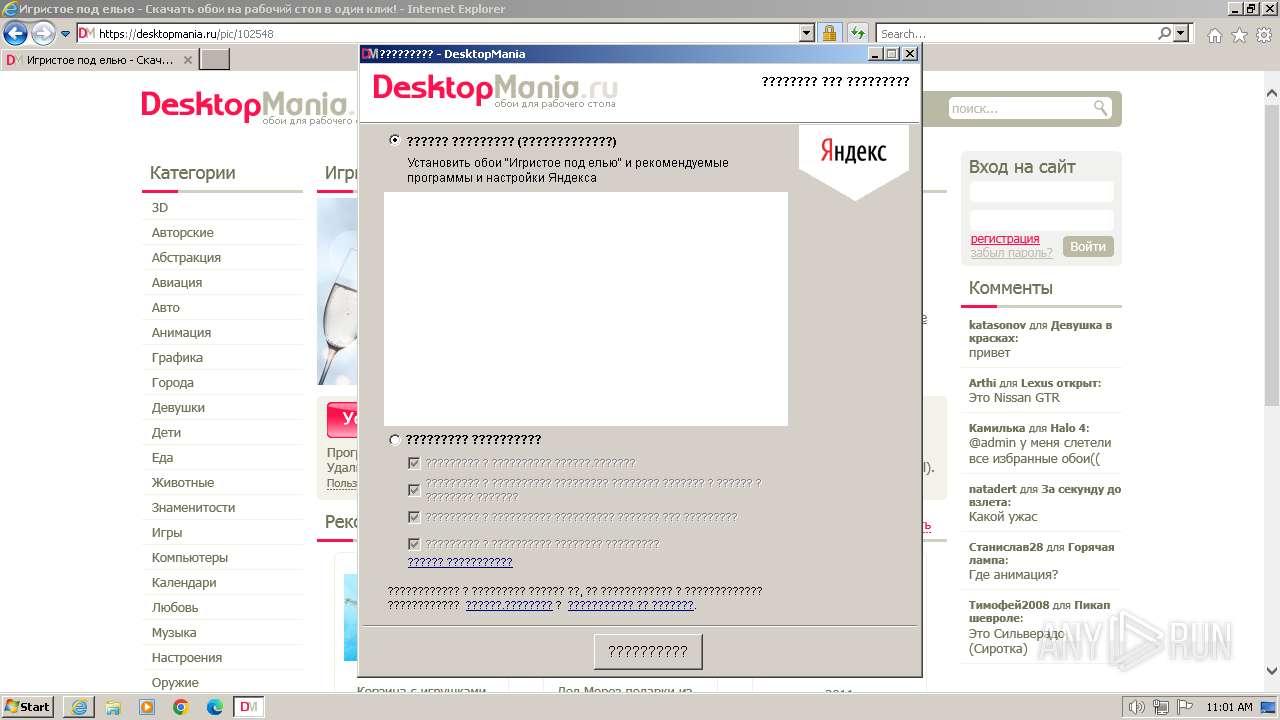Image resolution: width=1280 pixels, height=720 pixels.
Task: Click the login username field
Action: pyautogui.click(x=1041, y=192)
